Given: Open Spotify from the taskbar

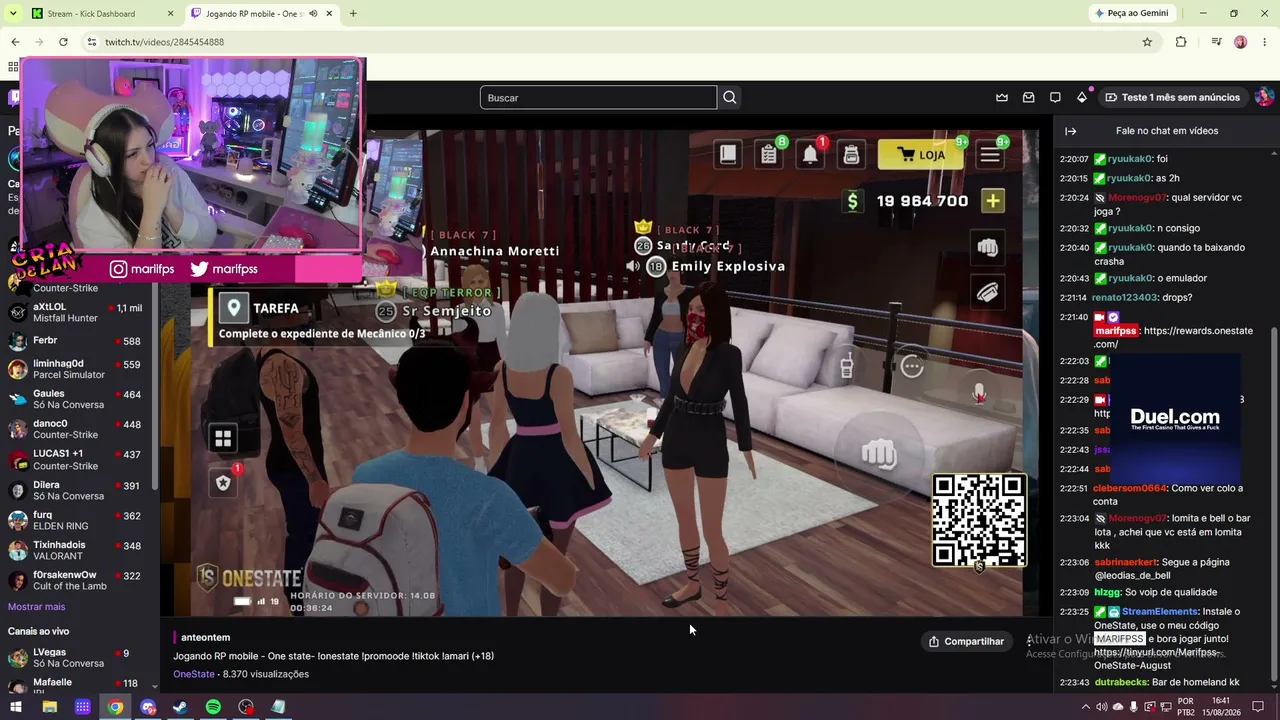Looking at the screenshot, I should pyautogui.click(x=213, y=707).
